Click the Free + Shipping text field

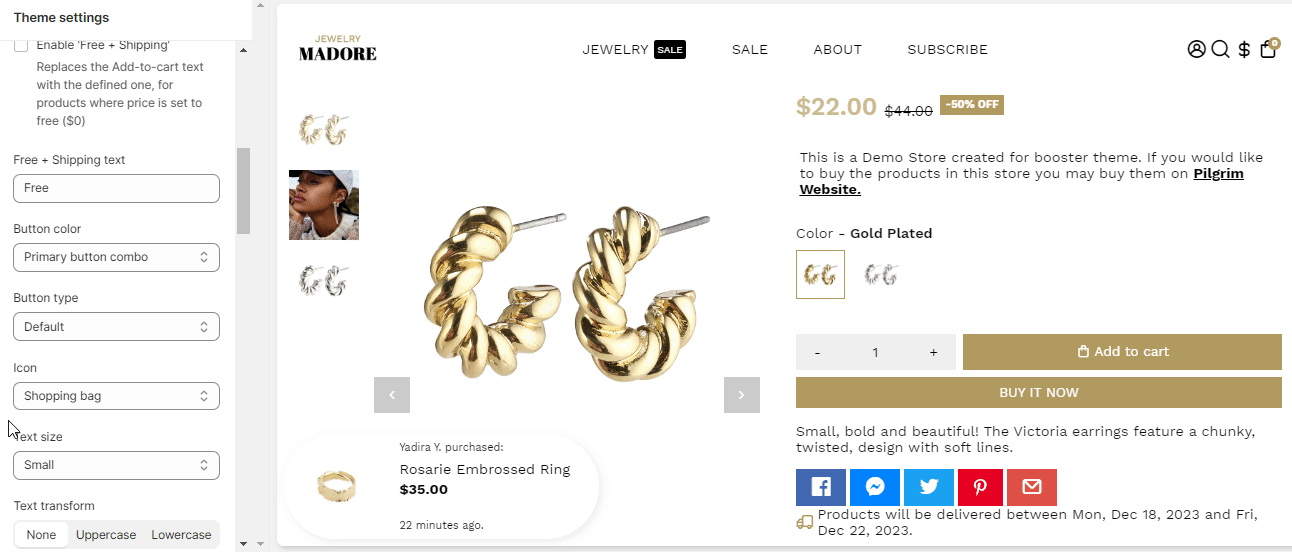(x=116, y=188)
